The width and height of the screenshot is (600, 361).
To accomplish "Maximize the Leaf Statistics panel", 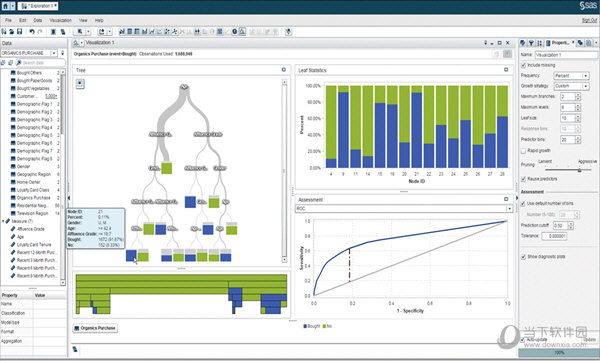I will point(506,70).
